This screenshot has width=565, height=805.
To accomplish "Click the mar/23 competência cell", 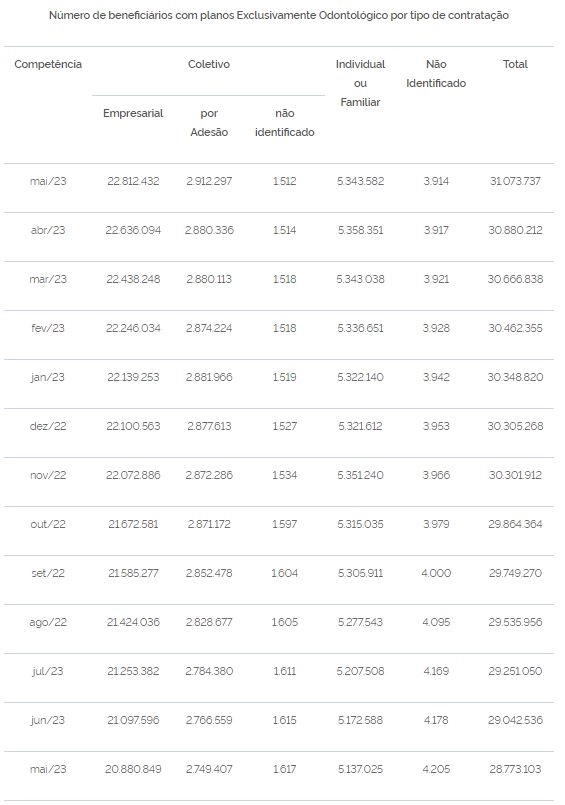I will click(48, 279).
